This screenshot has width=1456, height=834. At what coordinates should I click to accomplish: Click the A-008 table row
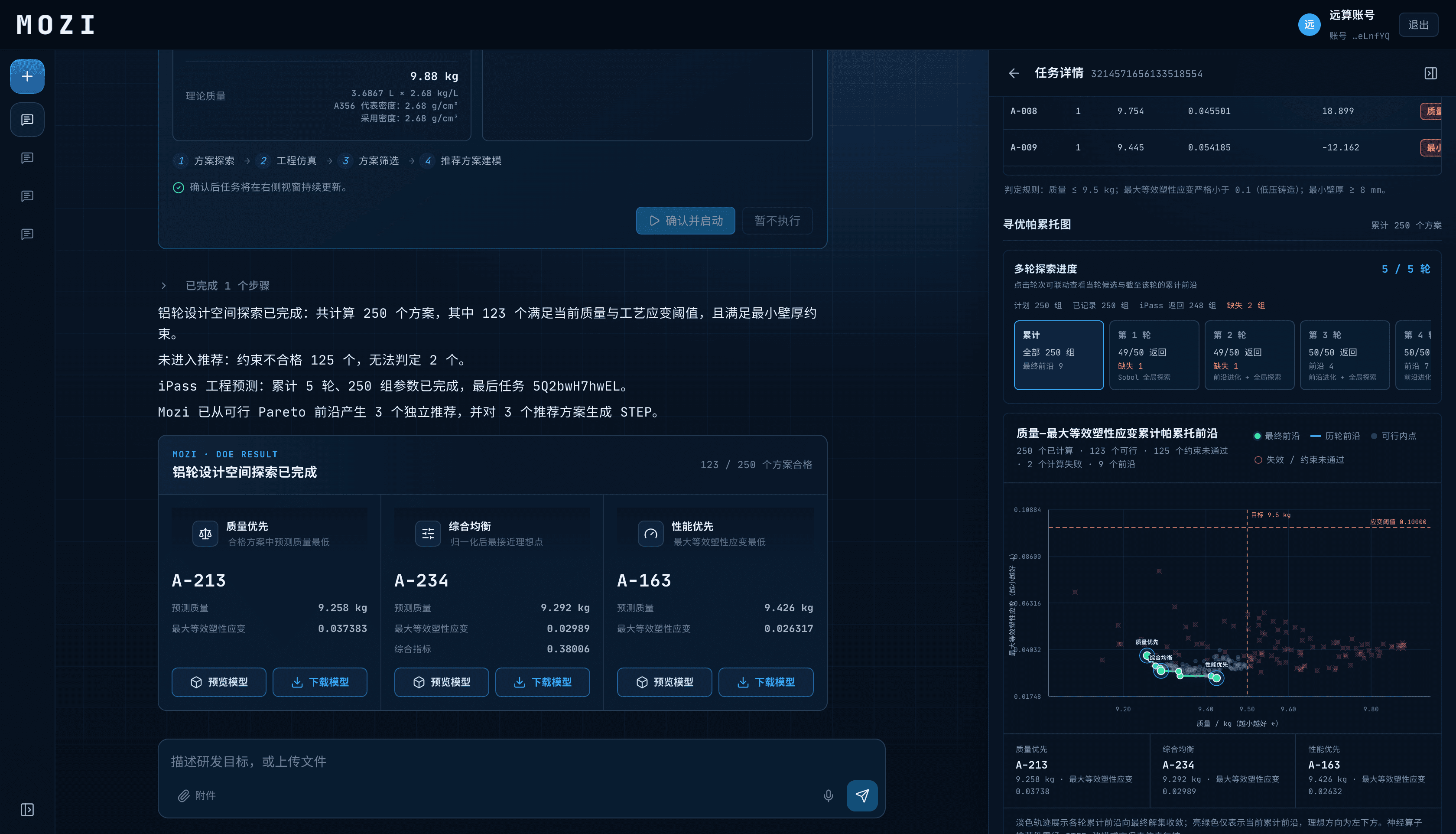point(1222,111)
